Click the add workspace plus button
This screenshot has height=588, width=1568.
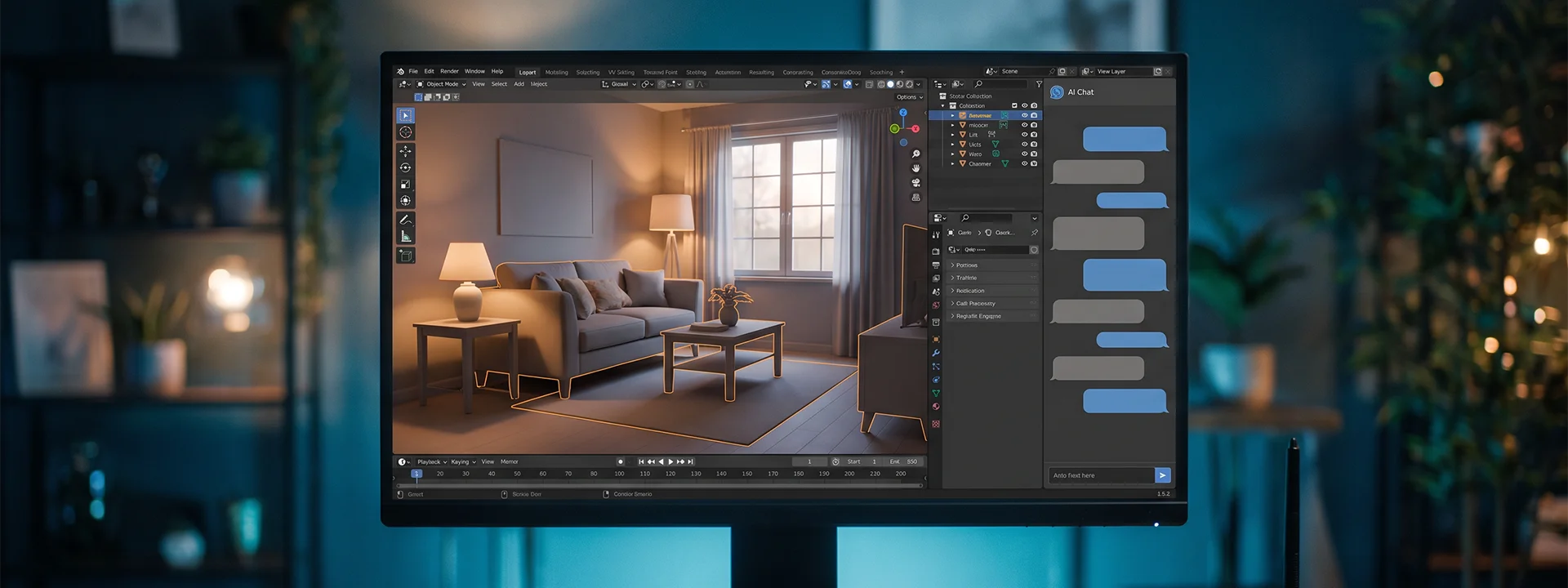pyautogui.click(x=902, y=73)
